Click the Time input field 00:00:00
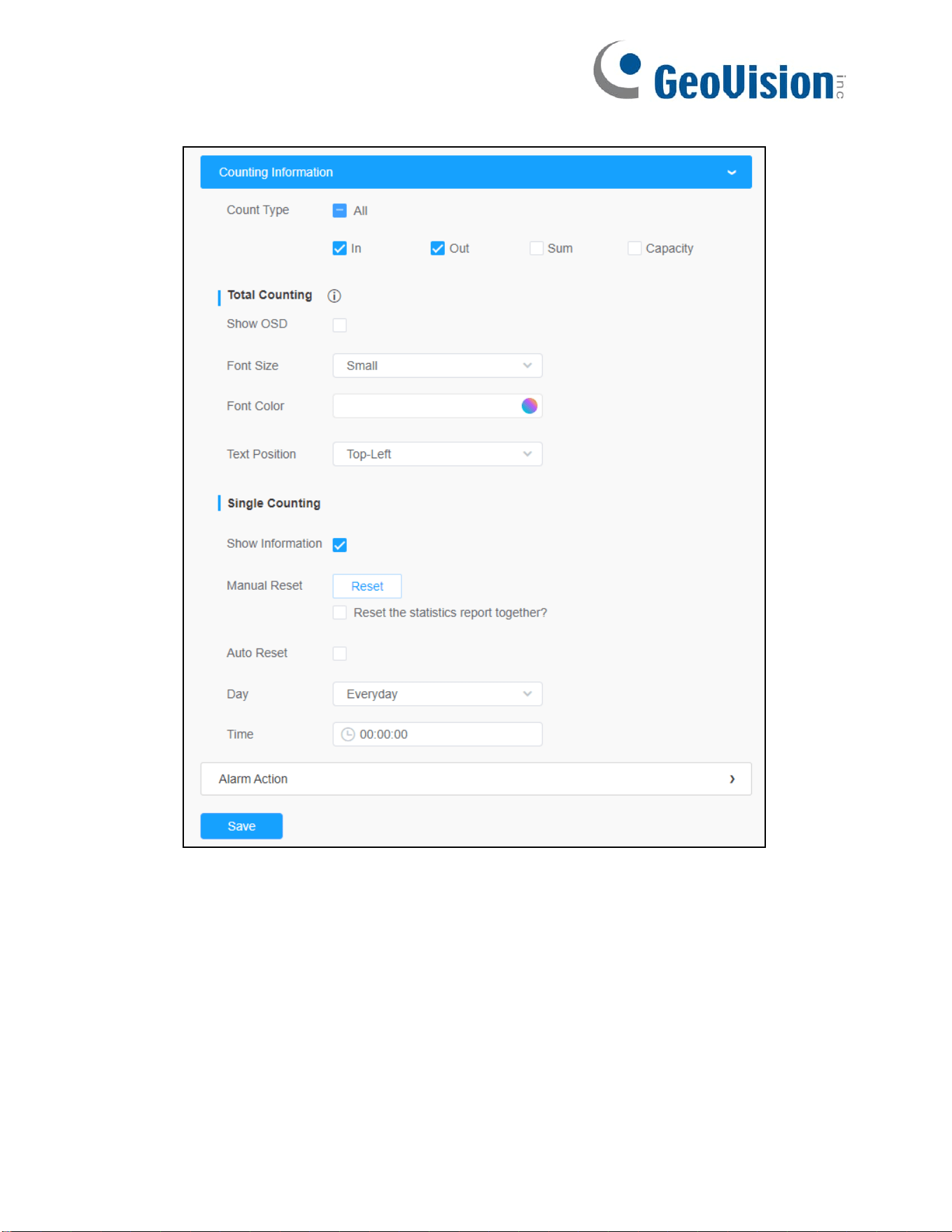Image resolution: width=952 pixels, height=1232 pixels. (x=438, y=735)
